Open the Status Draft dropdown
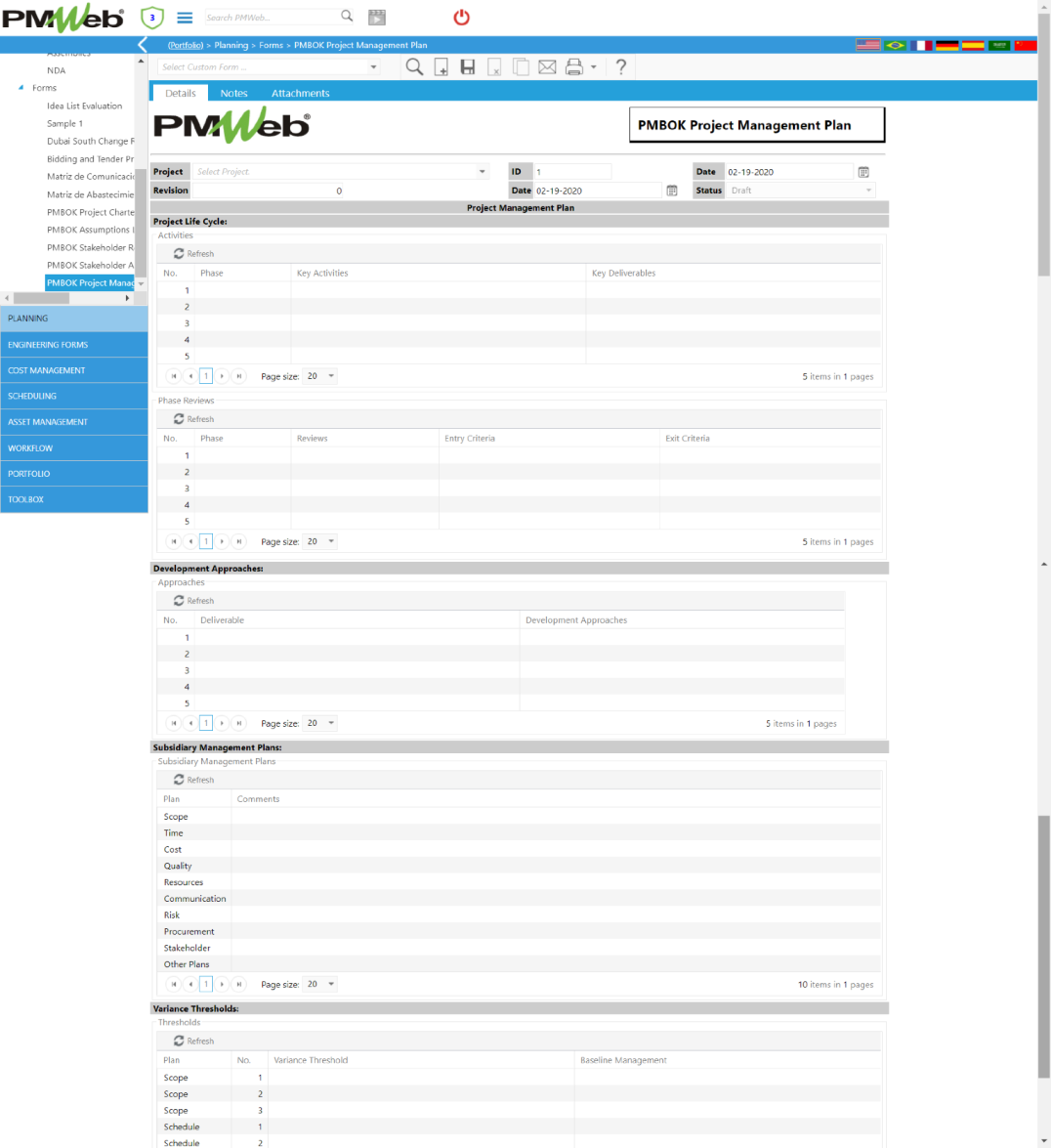The width and height of the screenshot is (1052, 1148). (869, 191)
